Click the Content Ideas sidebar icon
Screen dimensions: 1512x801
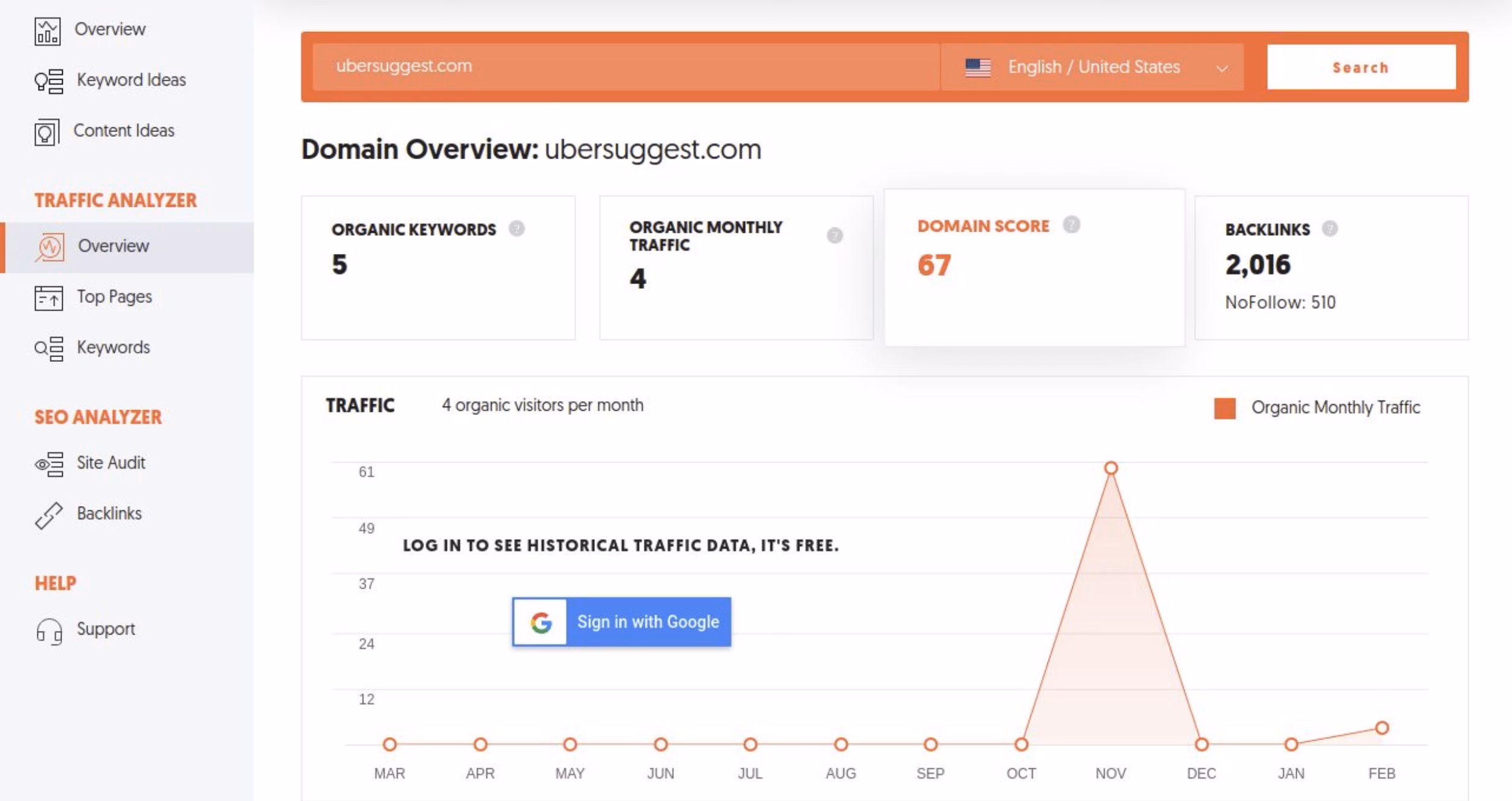point(47,131)
